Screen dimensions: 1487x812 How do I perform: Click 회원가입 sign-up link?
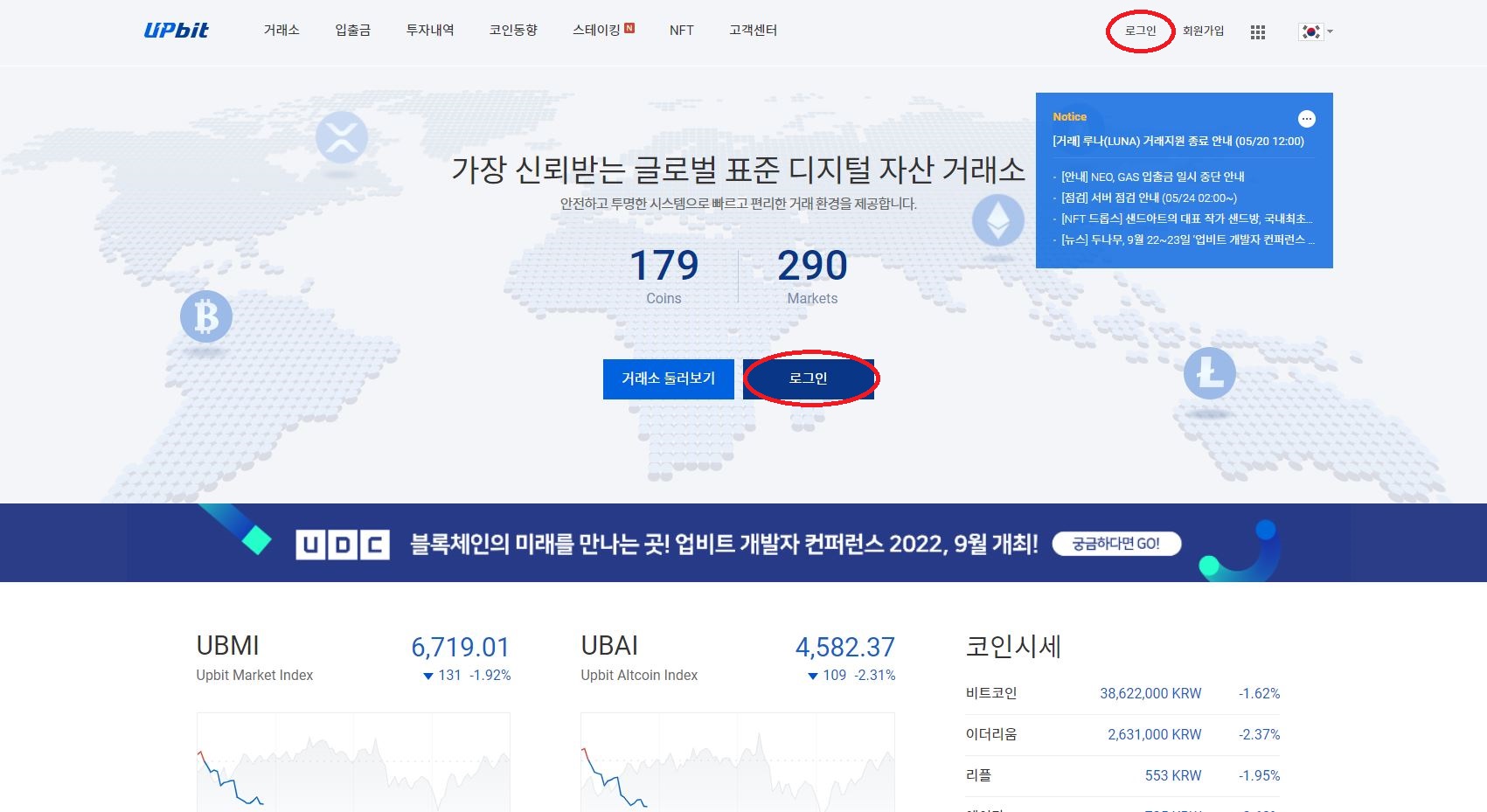click(1203, 31)
